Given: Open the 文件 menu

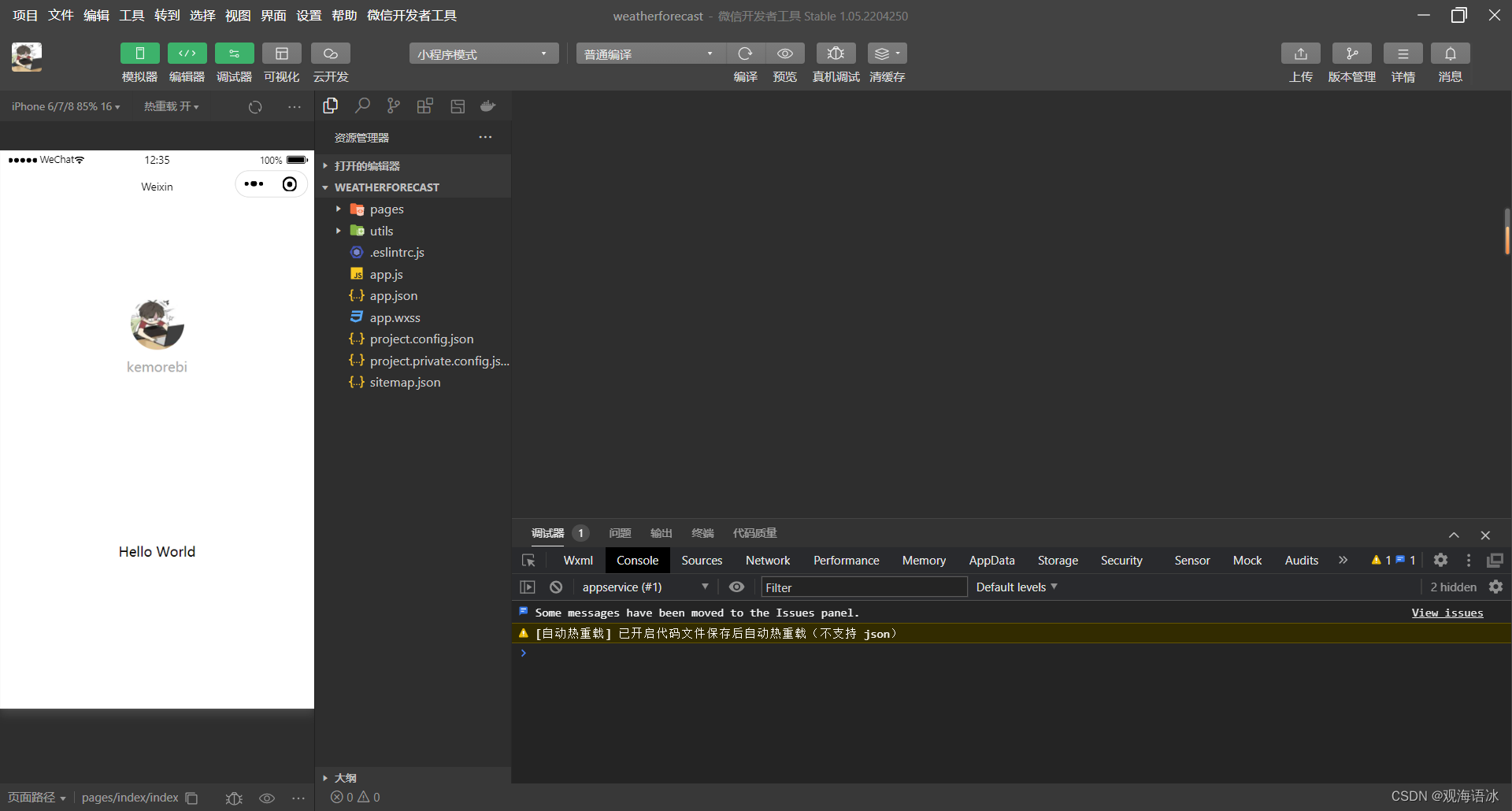Looking at the screenshot, I should [x=61, y=15].
